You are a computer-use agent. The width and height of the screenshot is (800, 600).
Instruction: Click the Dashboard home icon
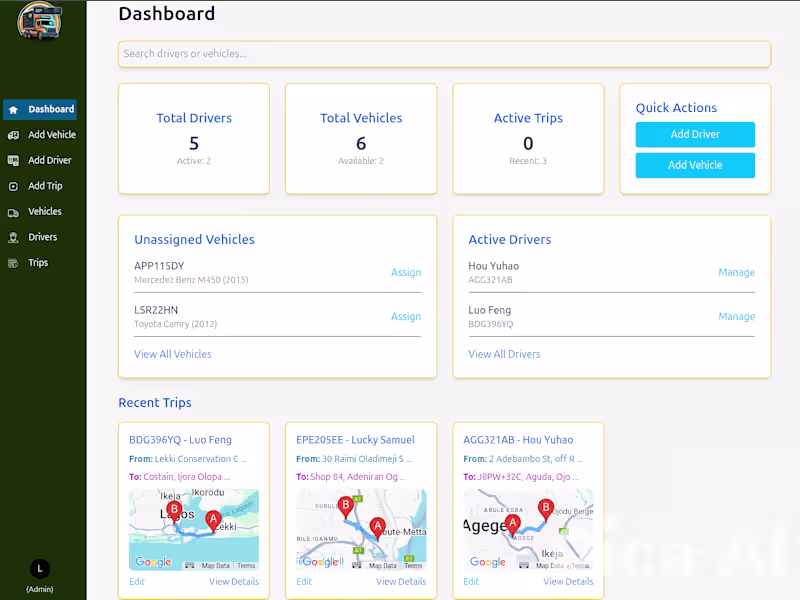click(x=13, y=110)
